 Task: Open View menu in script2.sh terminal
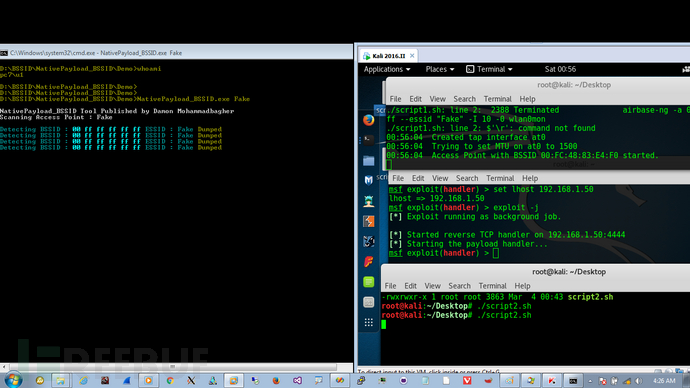pos(433,286)
